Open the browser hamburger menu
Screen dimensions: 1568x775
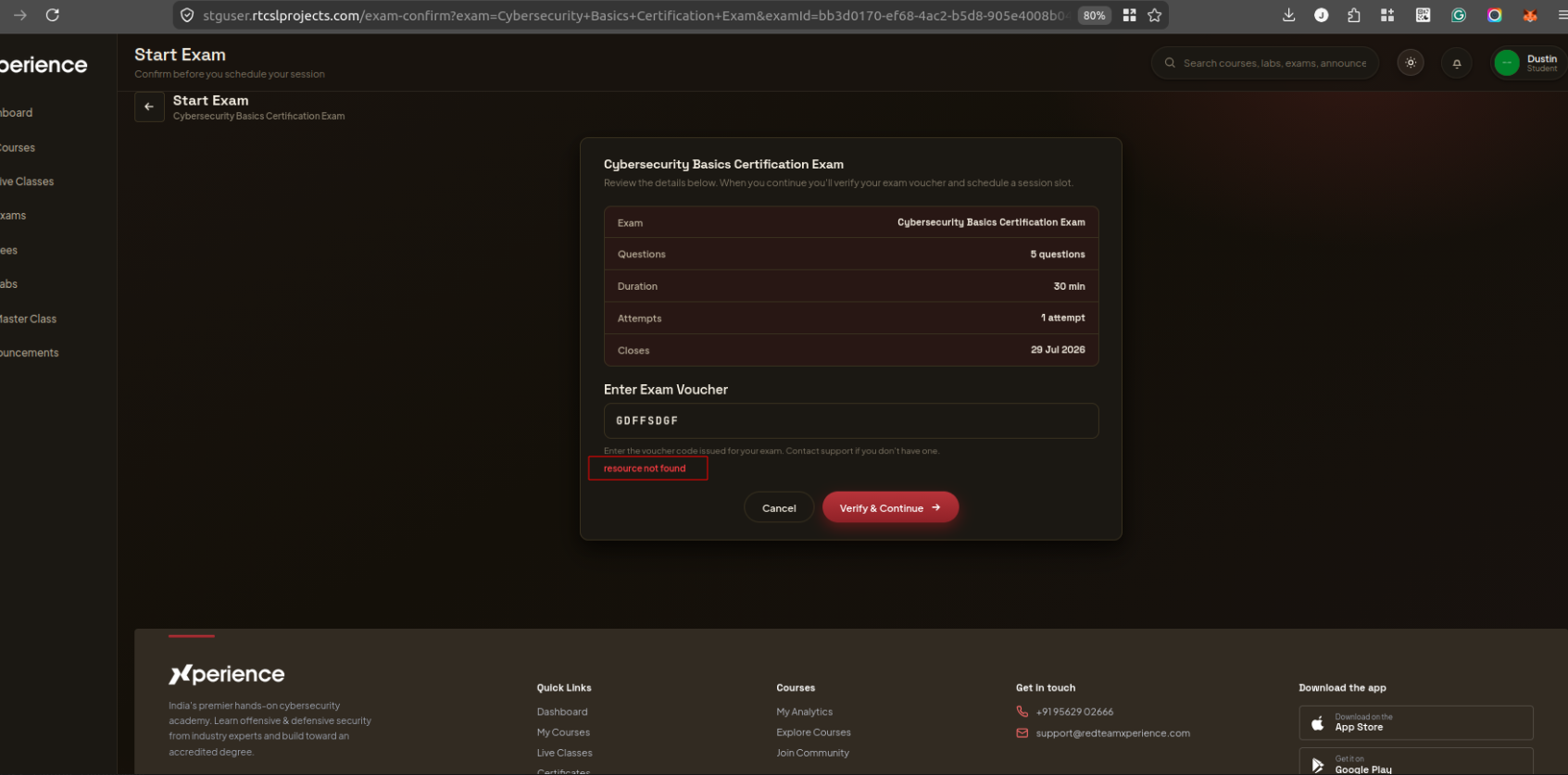coord(1562,15)
